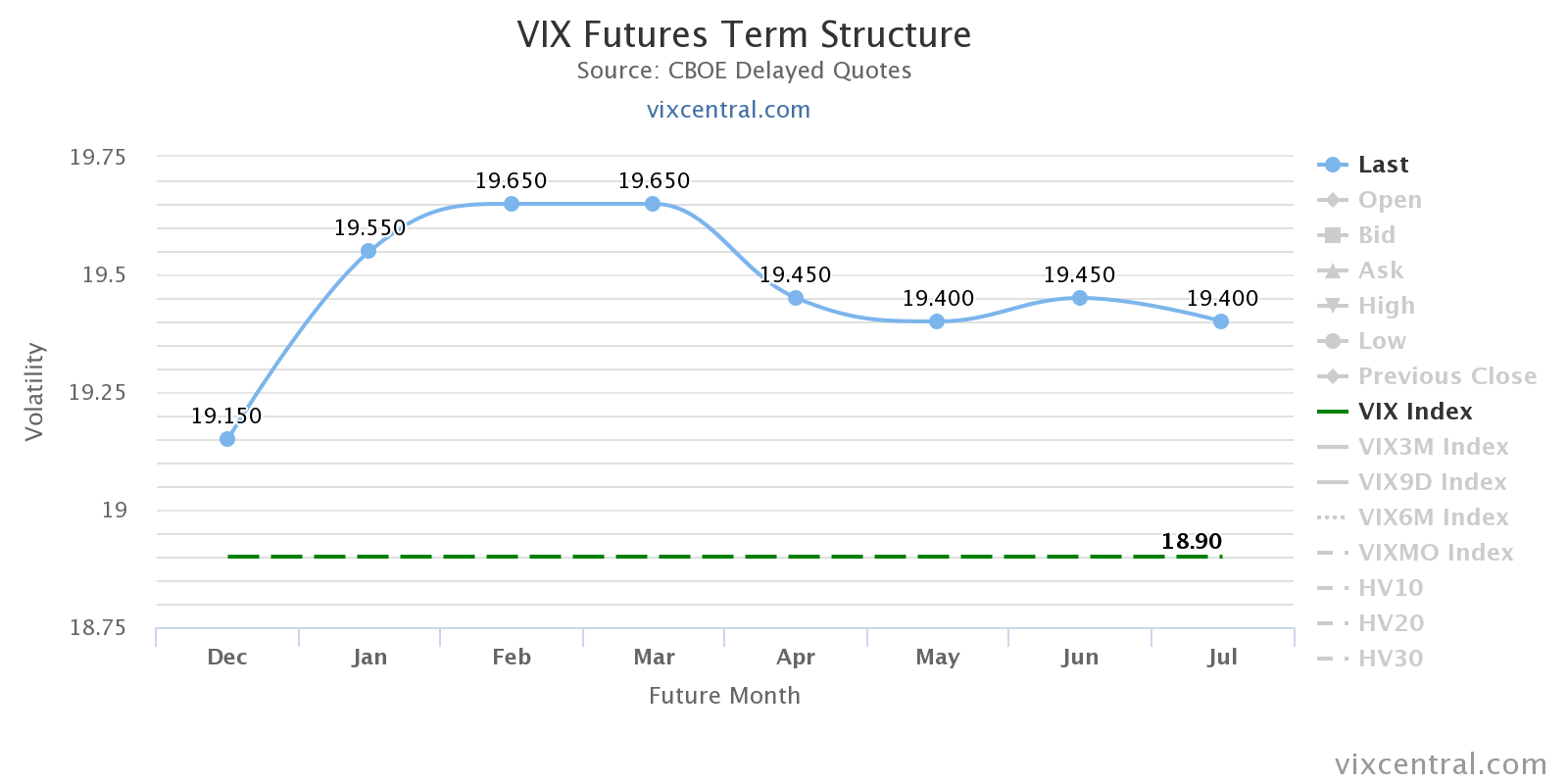1568x784 pixels.
Task: Click the Ask series triangle legend icon
Action: [1332, 270]
